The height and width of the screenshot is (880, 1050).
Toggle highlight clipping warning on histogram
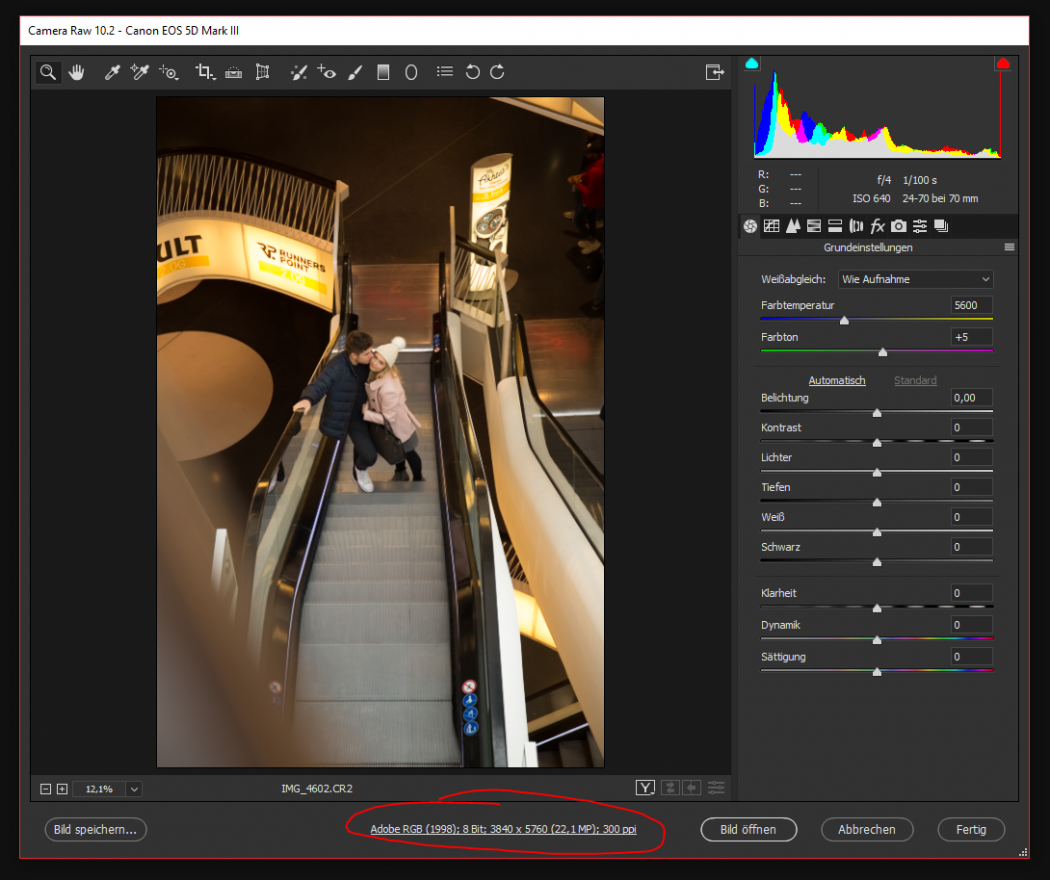(x=1003, y=63)
